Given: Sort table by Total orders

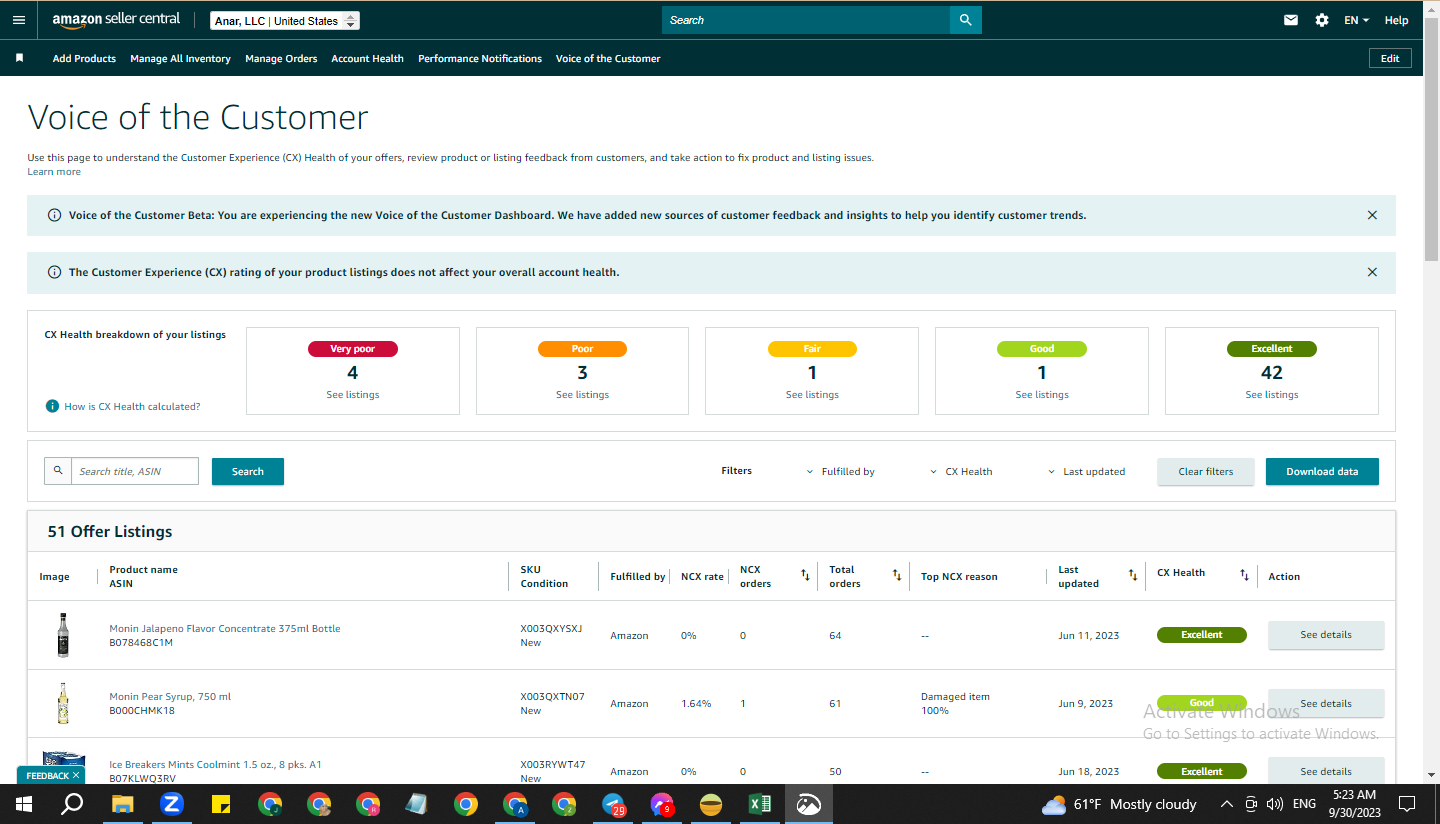Looking at the screenshot, I should (x=897, y=575).
